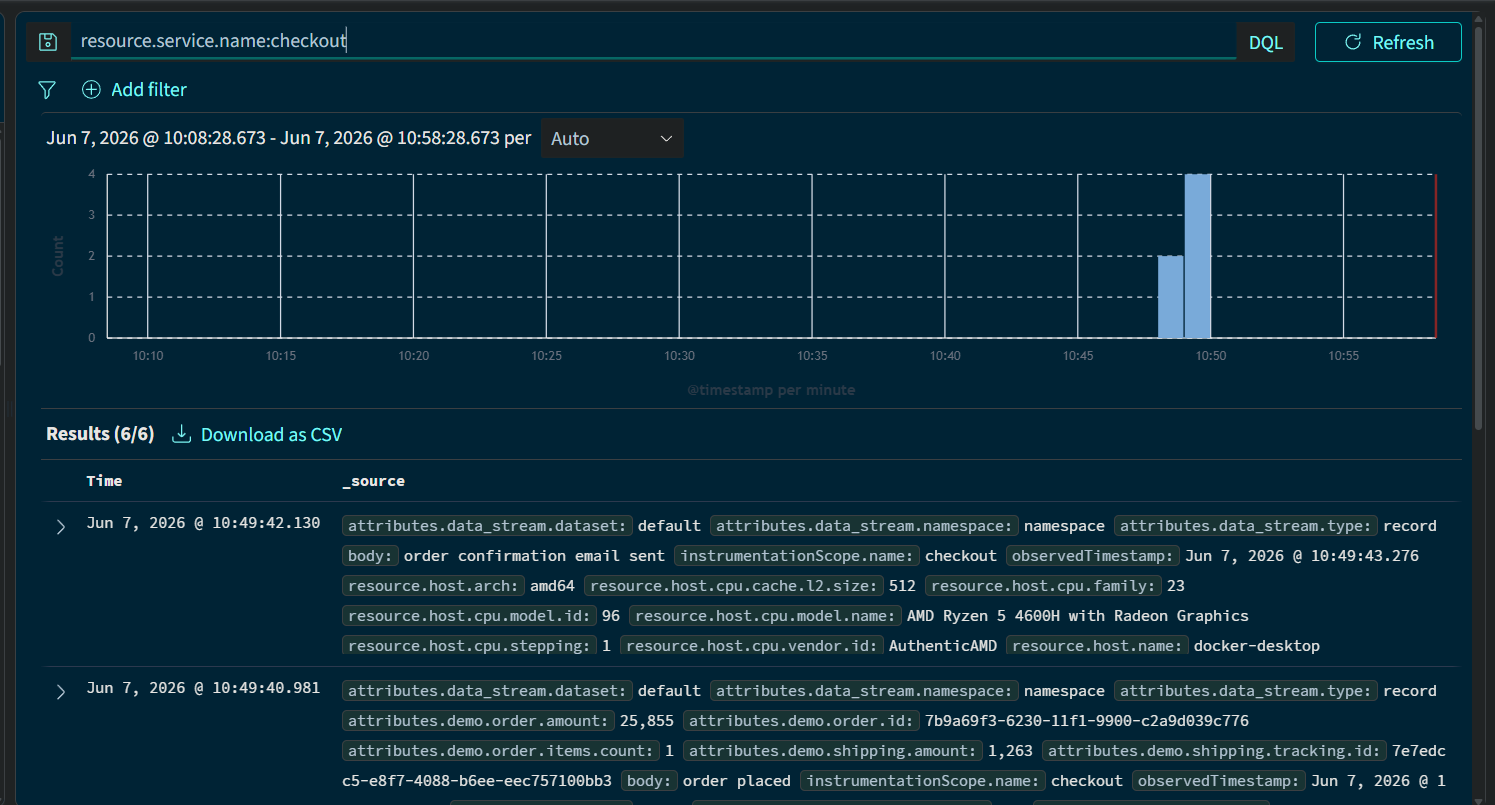Click the amd64 value
The image size is (1495, 805).
(x=552, y=585)
